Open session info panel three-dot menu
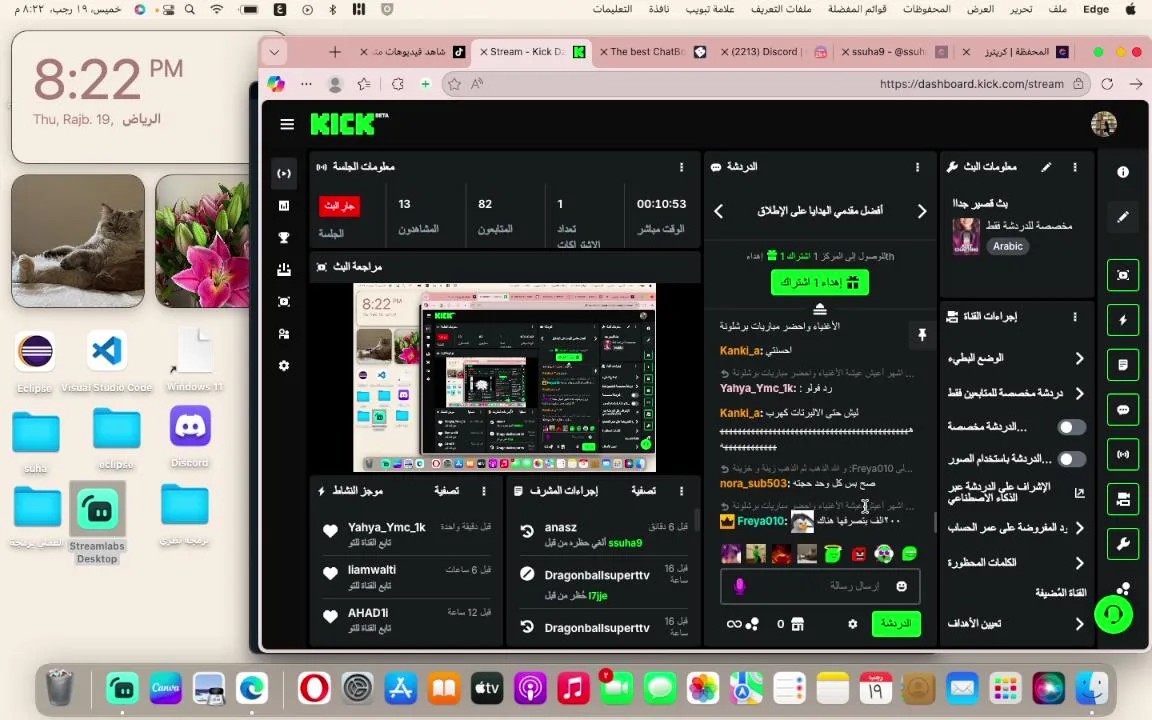This screenshot has height=720, width=1152. click(682, 167)
